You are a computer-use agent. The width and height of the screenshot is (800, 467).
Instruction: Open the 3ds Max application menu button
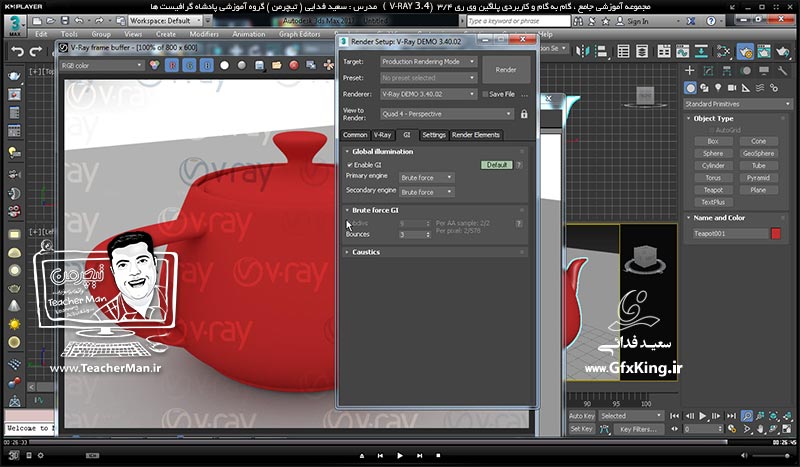pyautogui.click(x=15, y=24)
